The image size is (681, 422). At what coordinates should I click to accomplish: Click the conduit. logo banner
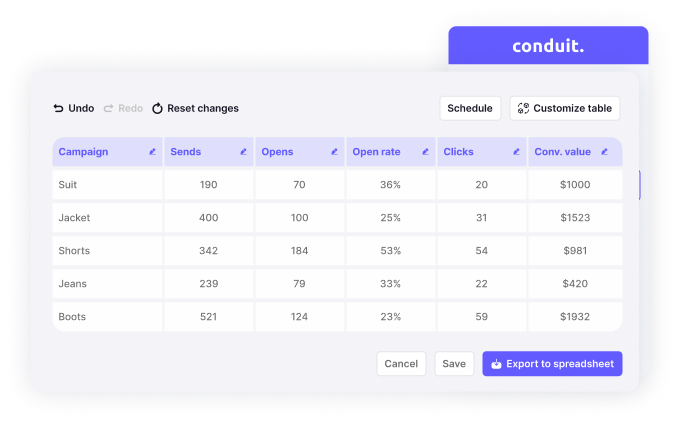[x=548, y=45]
